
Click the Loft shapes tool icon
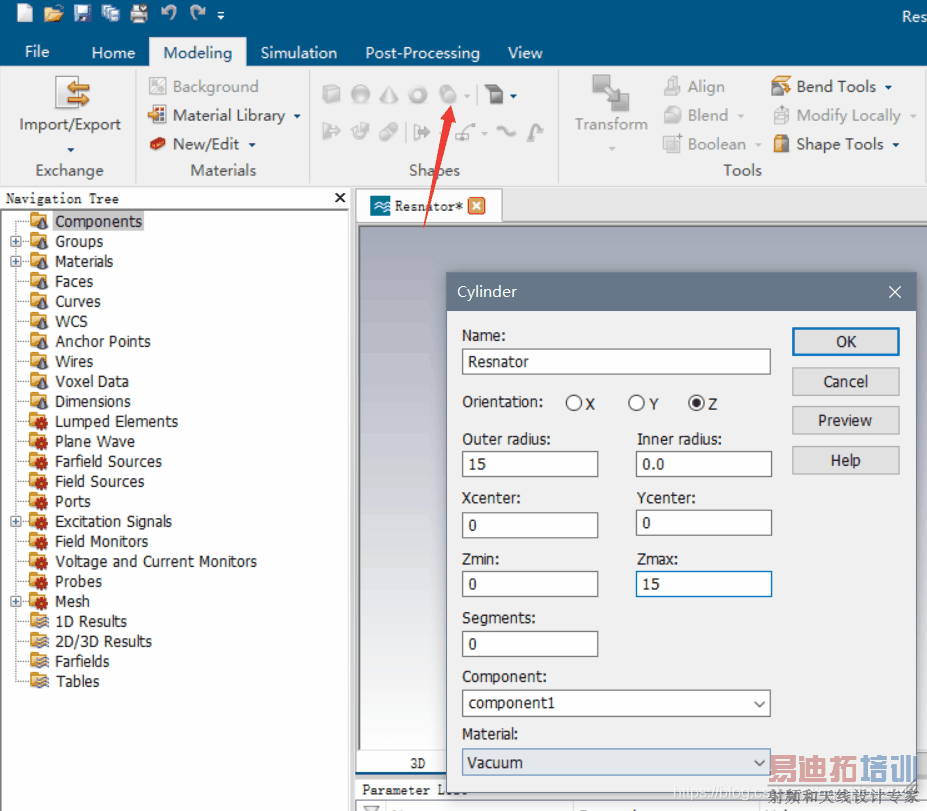tap(388, 131)
